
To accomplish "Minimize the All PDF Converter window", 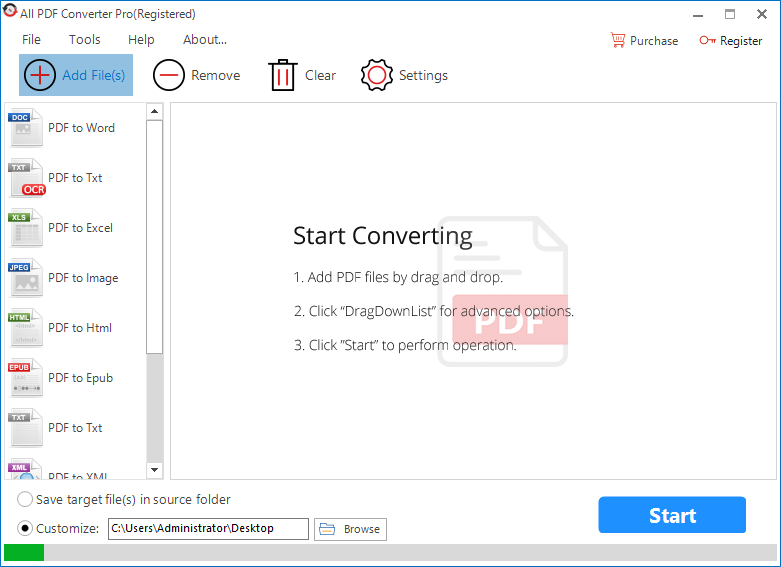I will click(x=698, y=15).
